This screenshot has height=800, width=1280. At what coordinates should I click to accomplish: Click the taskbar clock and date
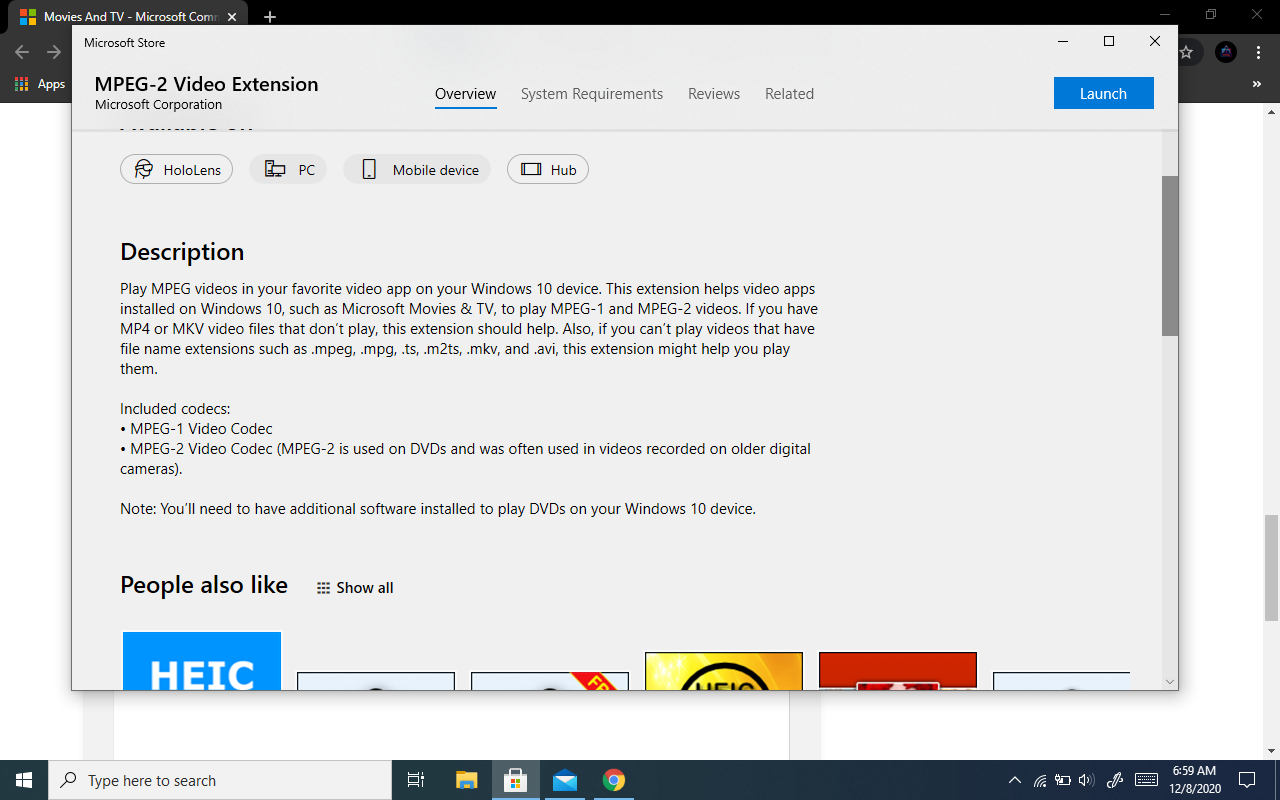1193,780
